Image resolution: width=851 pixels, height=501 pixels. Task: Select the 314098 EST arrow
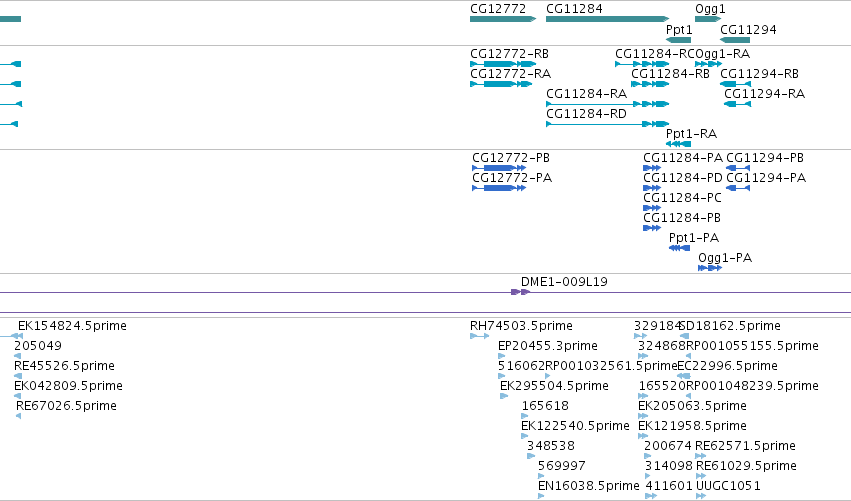[x=648, y=476]
